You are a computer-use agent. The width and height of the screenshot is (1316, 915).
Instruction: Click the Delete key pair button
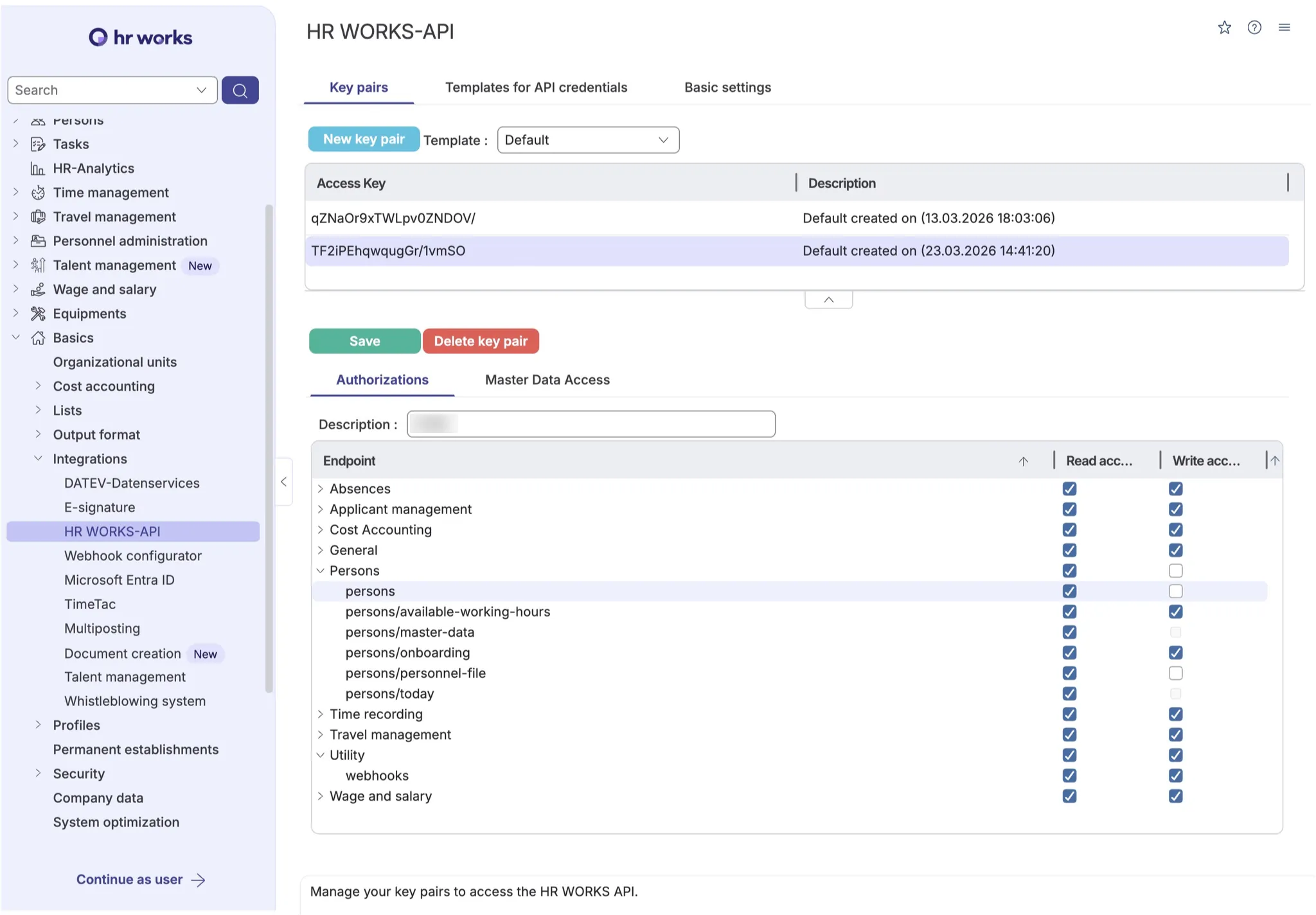[481, 341]
